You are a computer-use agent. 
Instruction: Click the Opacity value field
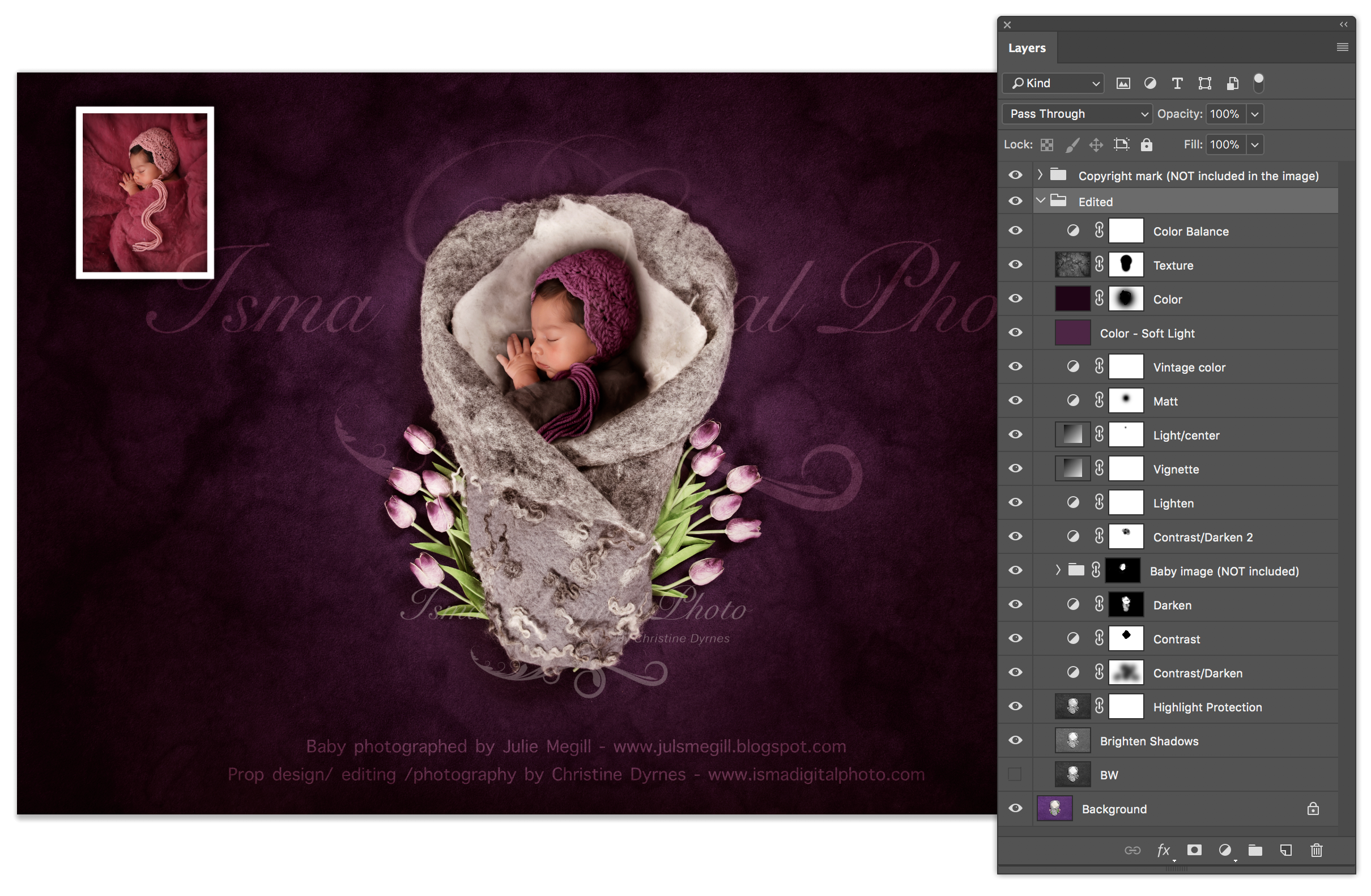click(1227, 114)
